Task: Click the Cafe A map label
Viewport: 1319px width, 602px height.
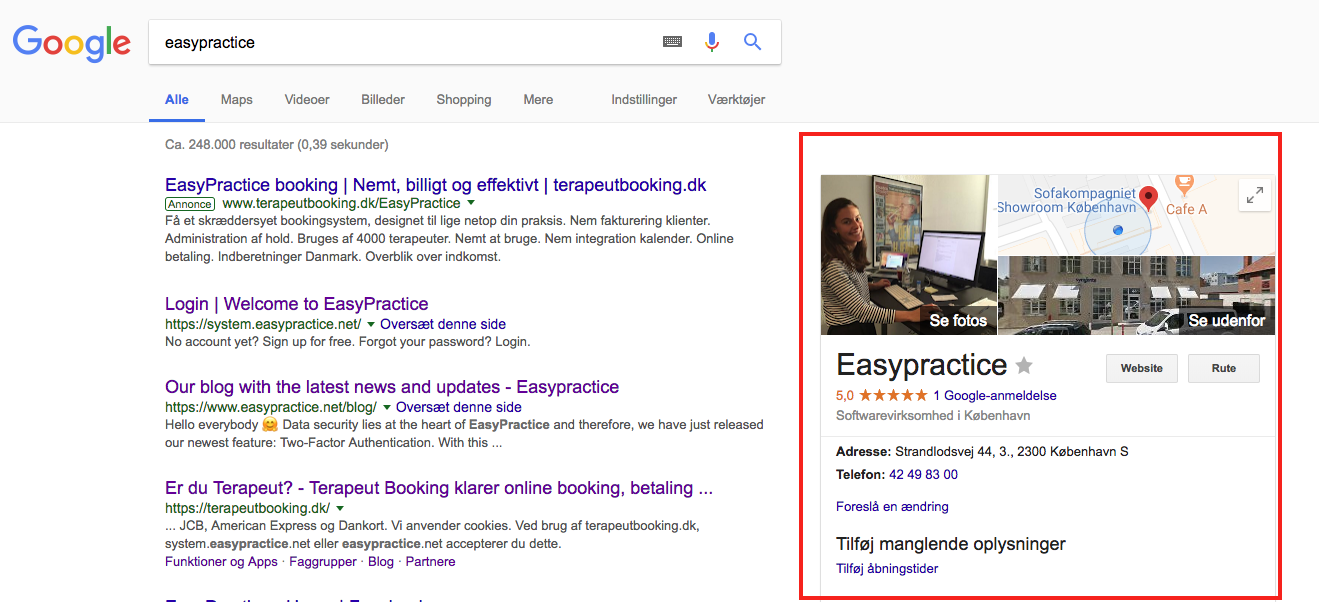Action: (1187, 208)
